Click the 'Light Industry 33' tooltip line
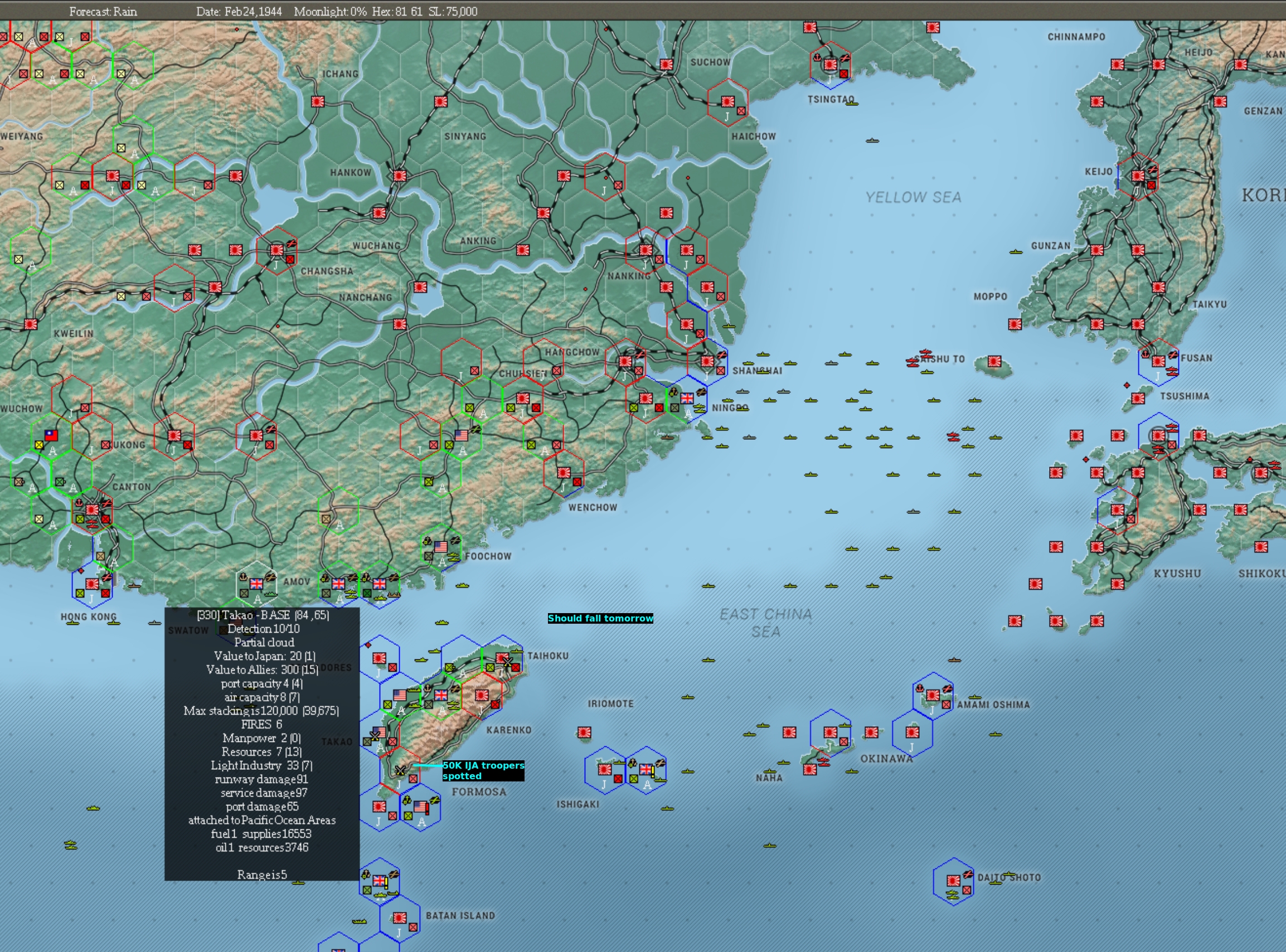The image size is (1286, 952). pos(261,765)
